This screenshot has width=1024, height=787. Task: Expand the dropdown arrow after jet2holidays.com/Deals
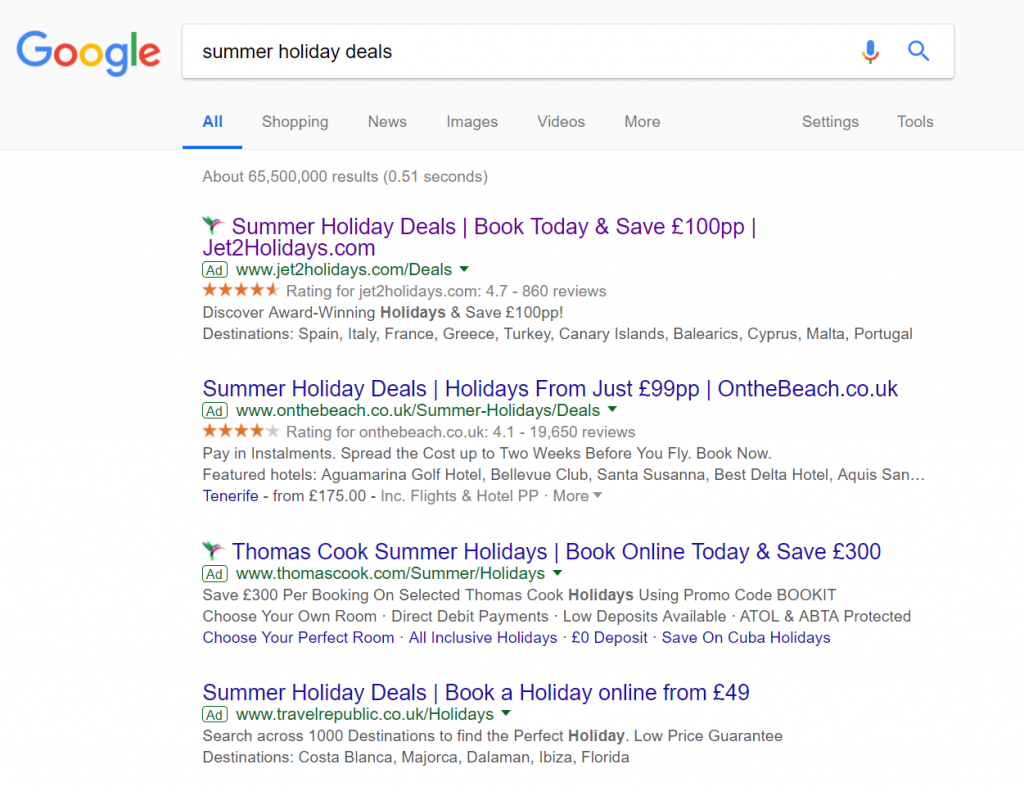coord(464,269)
